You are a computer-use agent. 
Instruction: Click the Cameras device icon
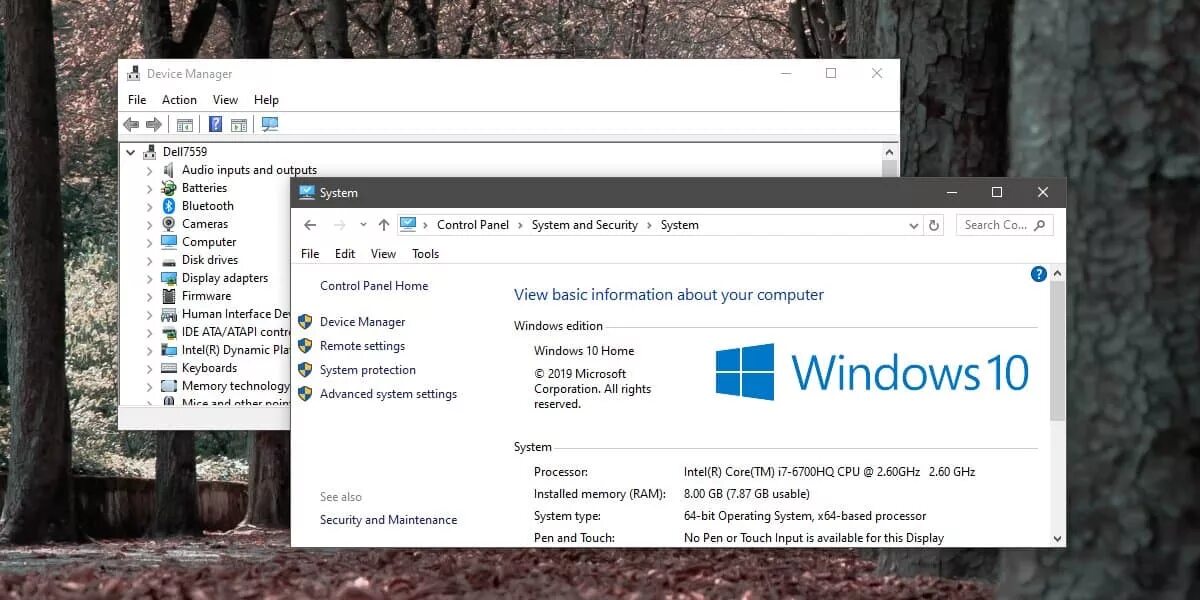click(169, 224)
